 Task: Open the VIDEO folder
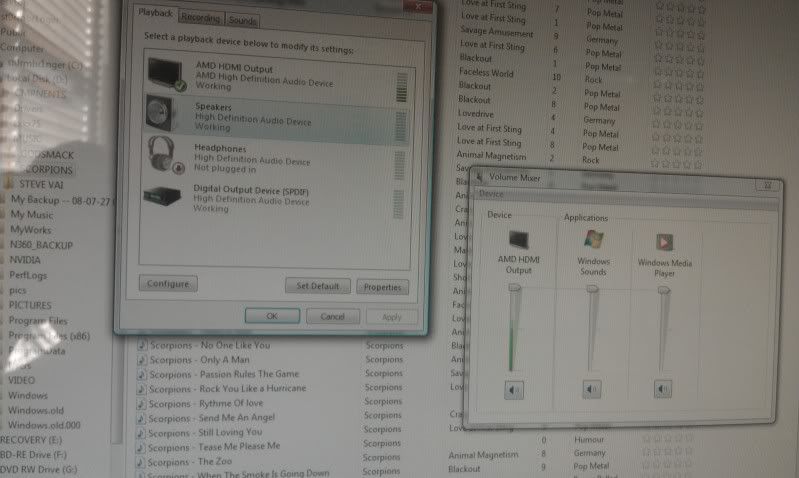pos(21,380)
